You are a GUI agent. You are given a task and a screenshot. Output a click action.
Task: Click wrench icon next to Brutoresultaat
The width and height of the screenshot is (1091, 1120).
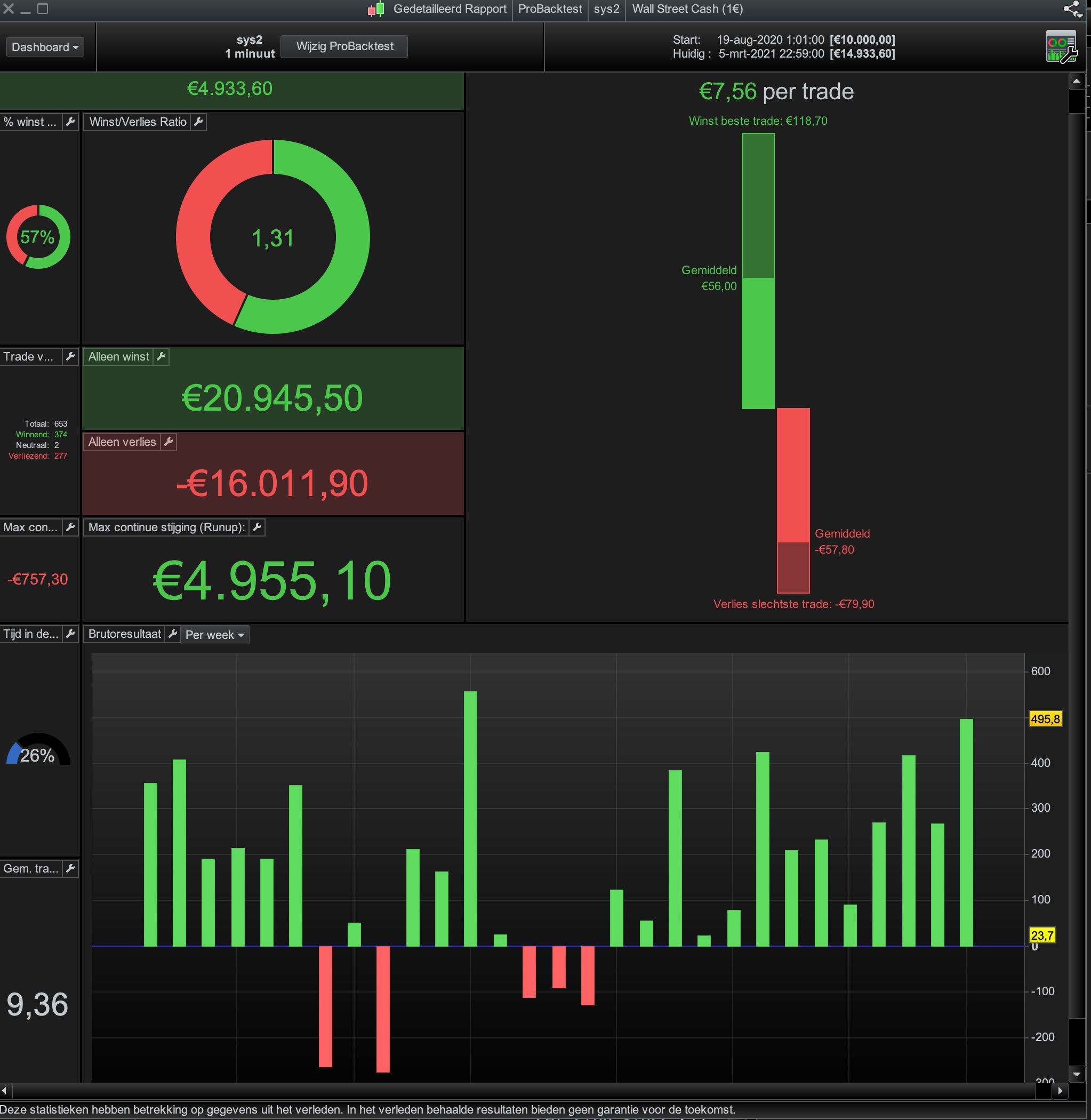coord(172,634)
